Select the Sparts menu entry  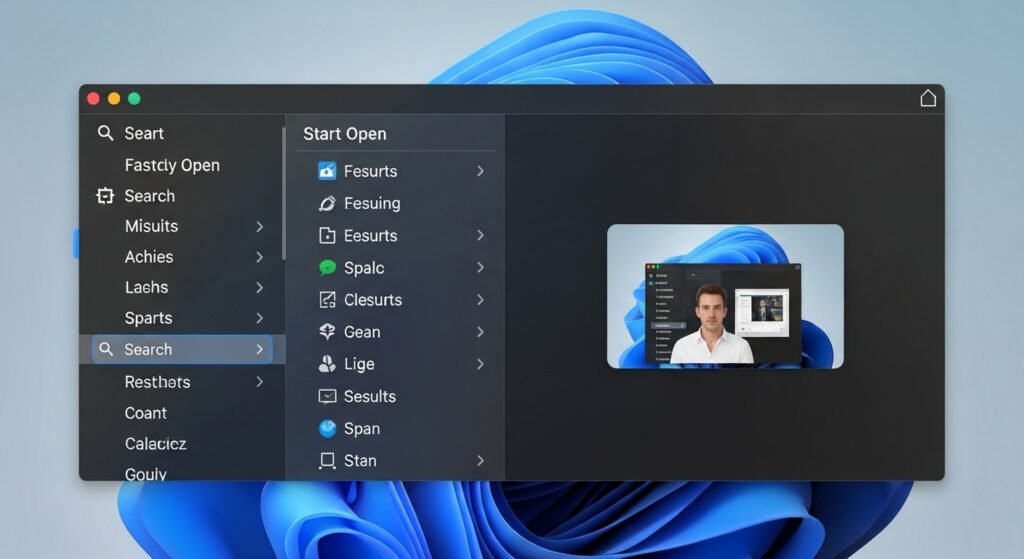point(148,318)
